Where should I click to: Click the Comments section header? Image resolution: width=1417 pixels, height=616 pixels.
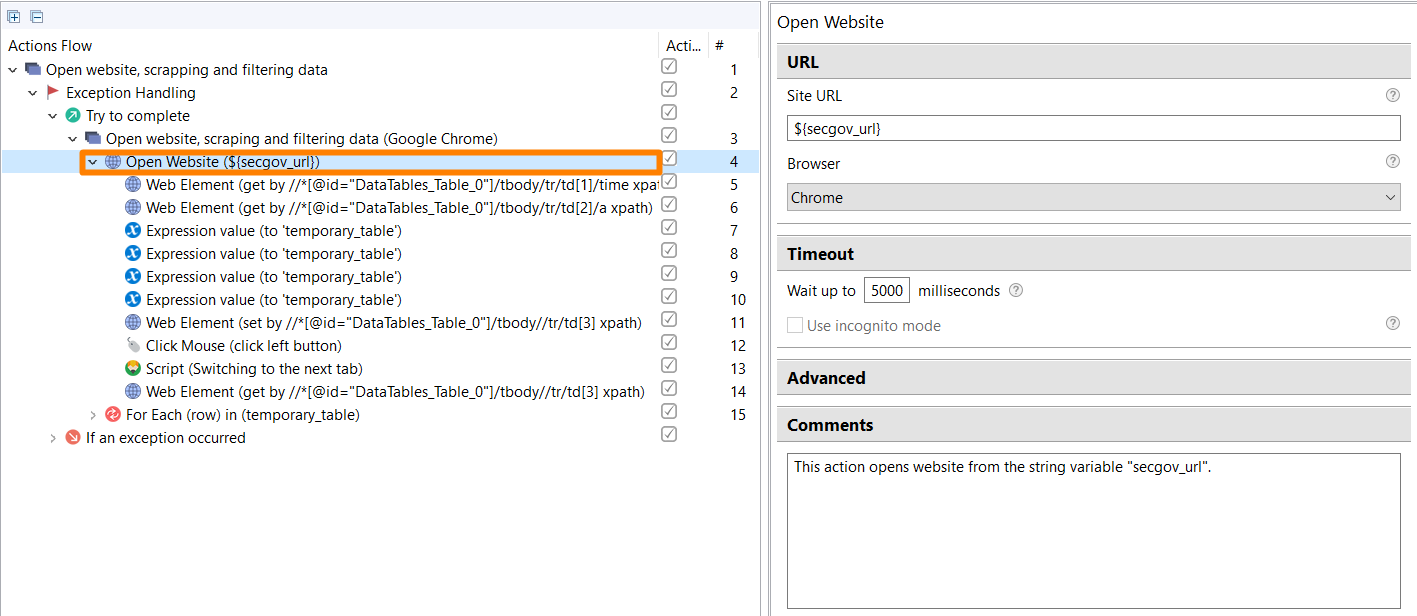(x=1094, y=425)
